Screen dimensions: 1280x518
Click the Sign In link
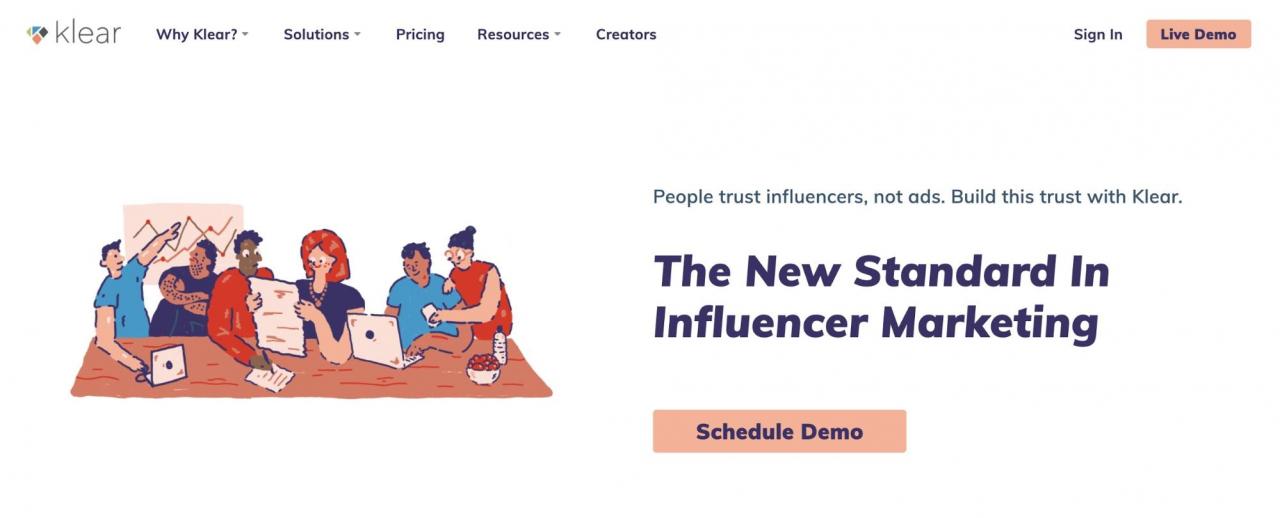click(1098, 34)
